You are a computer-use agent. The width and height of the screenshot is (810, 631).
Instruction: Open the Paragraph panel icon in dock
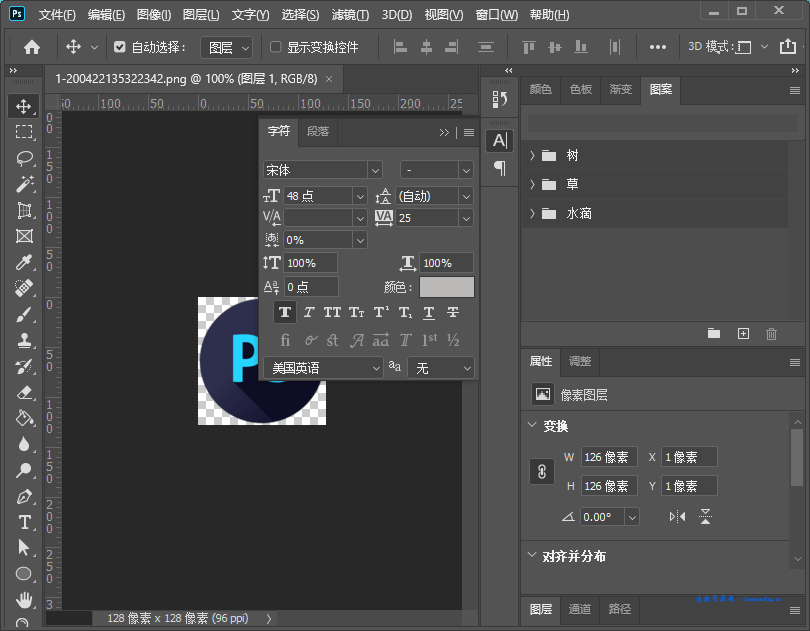500,168
